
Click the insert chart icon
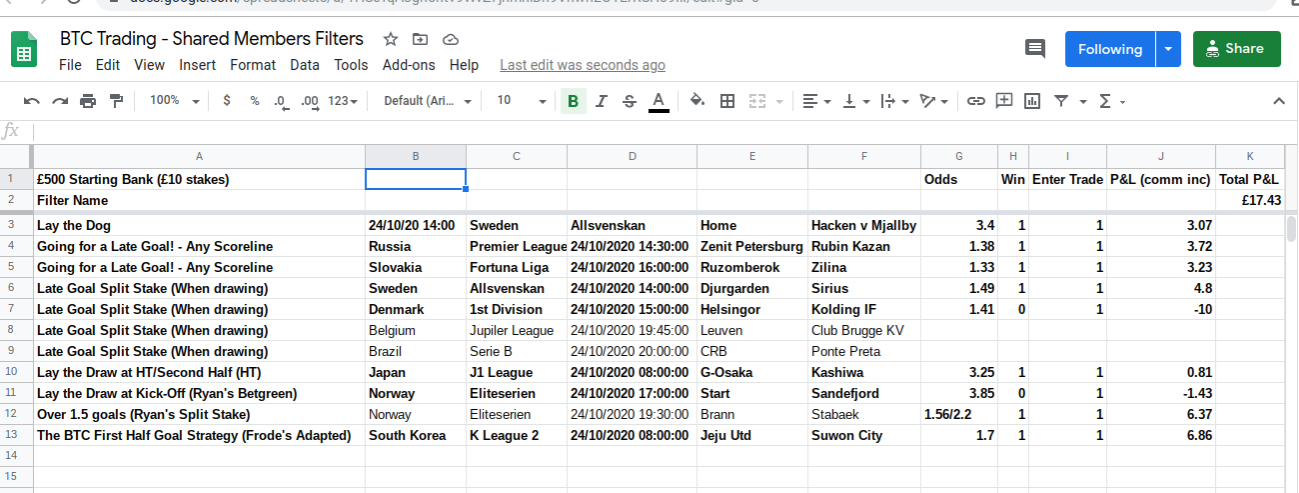(1032, 101)
